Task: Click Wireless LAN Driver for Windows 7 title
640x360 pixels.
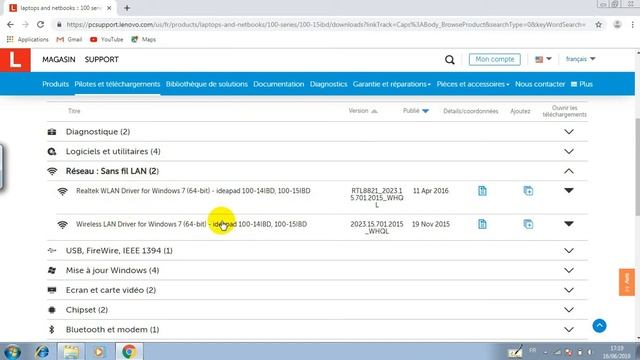Action: coord(191,224)
